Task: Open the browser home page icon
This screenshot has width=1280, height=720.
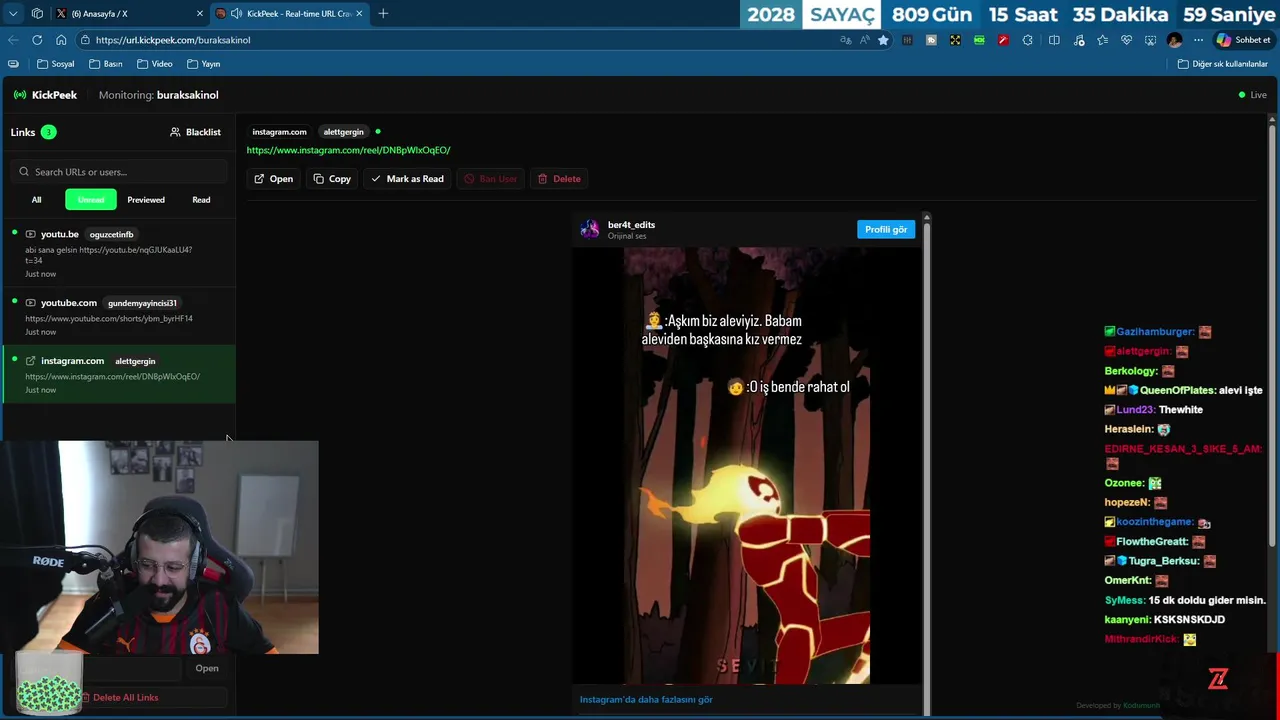Action: [x=61, y=40]
